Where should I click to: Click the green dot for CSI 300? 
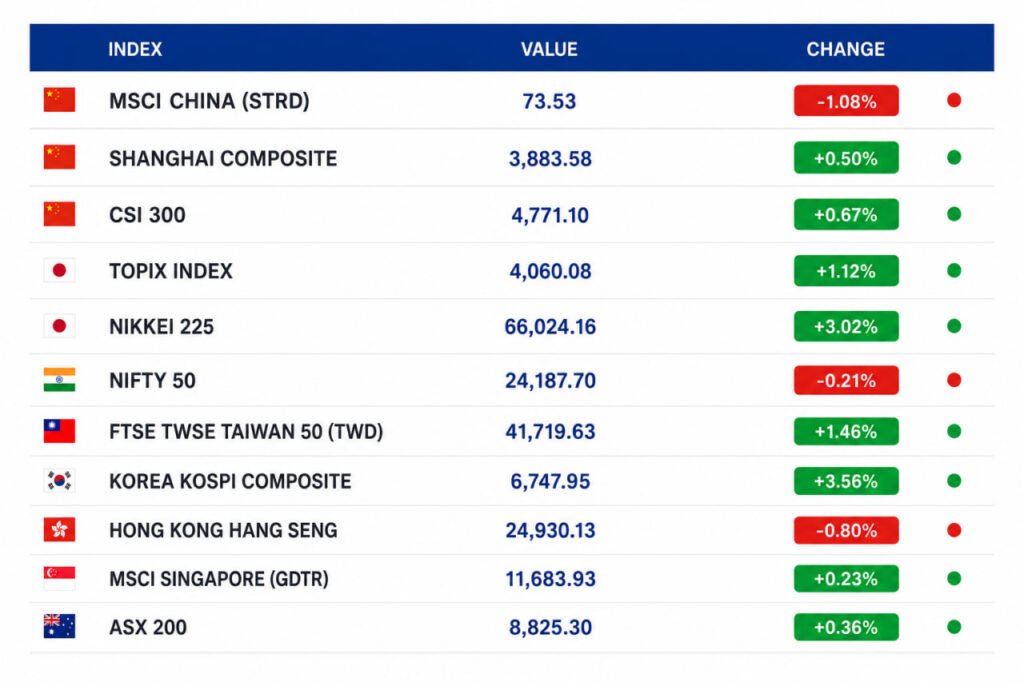[954, 214]
